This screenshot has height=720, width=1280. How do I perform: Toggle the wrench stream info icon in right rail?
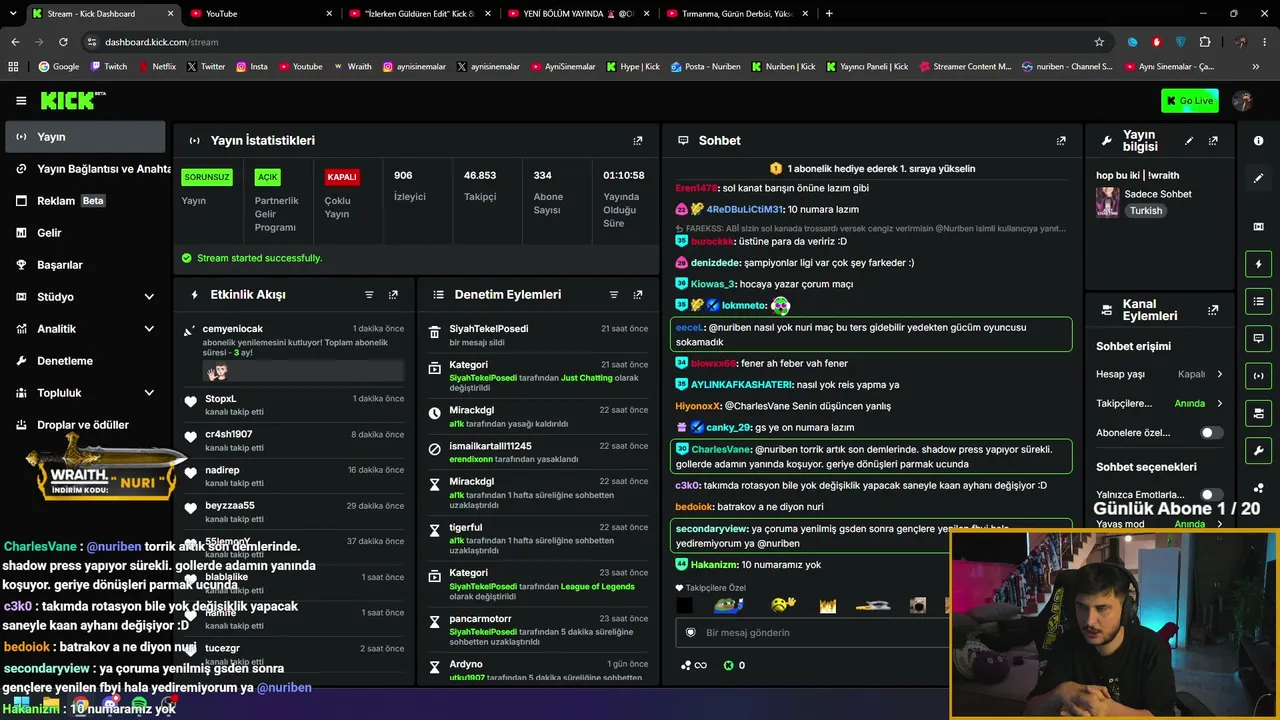pyautogui.click(x=1258, y=450)
